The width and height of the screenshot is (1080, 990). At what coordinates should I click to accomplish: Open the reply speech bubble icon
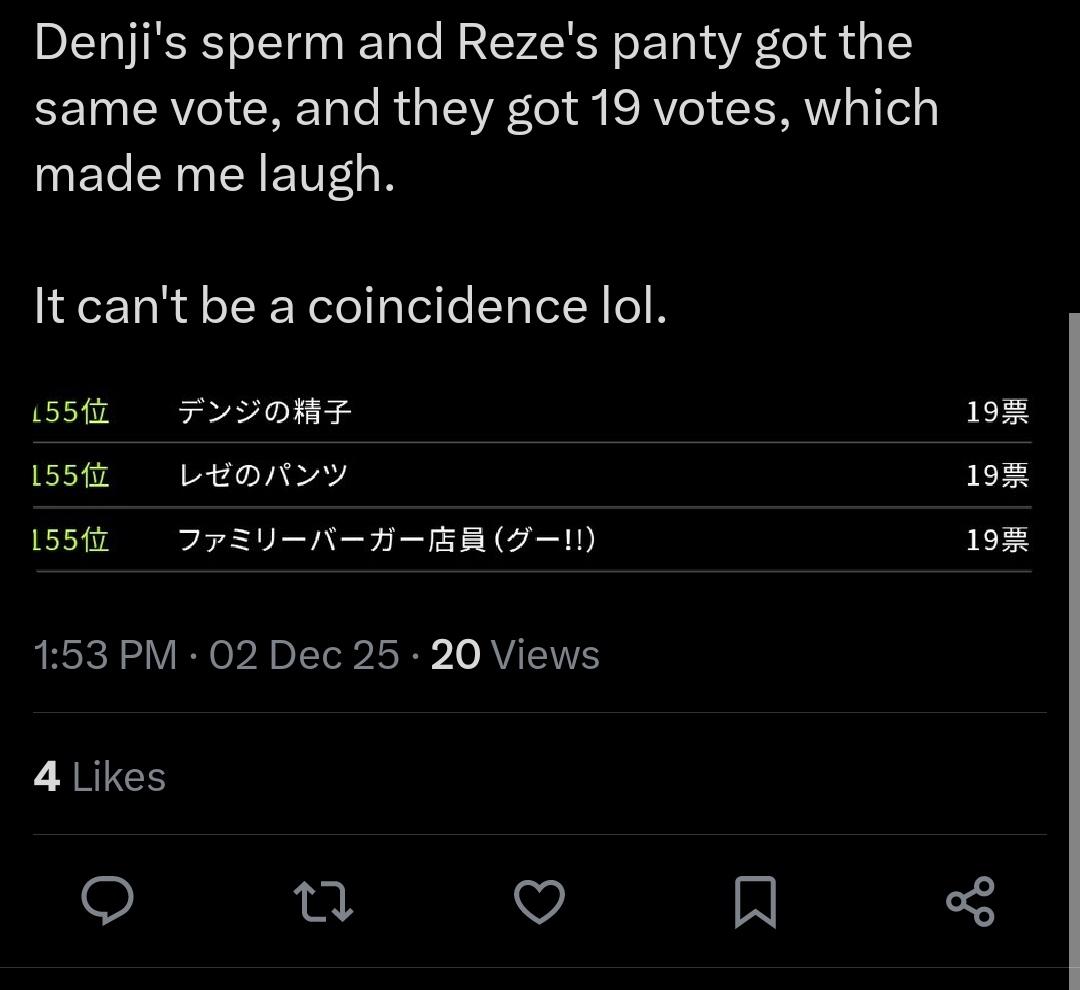click(x=107, y=900)
